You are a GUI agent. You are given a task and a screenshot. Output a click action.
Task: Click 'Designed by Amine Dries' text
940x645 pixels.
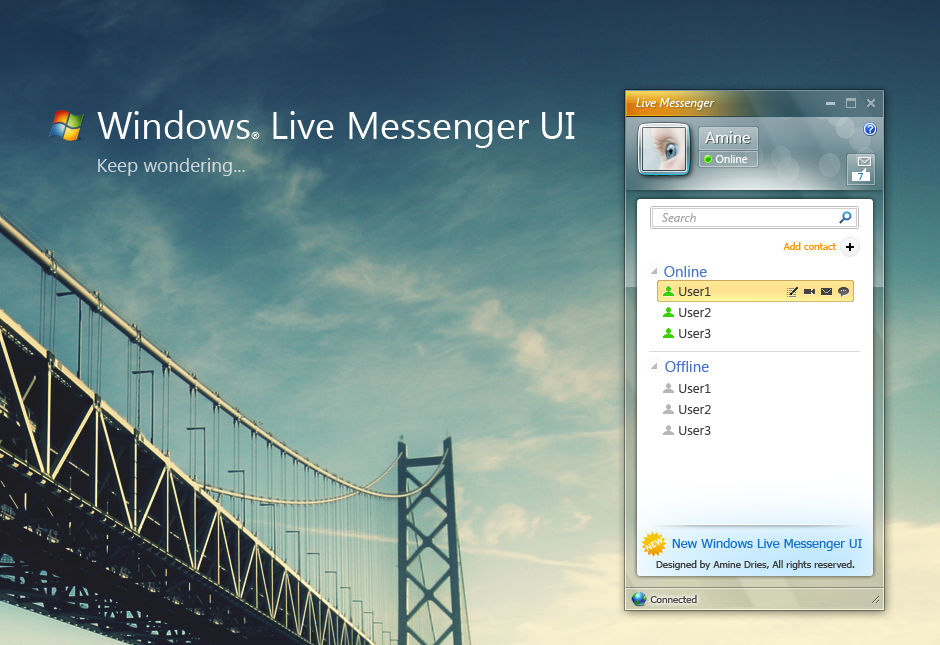pyautogui.click(x=711, y=565)
